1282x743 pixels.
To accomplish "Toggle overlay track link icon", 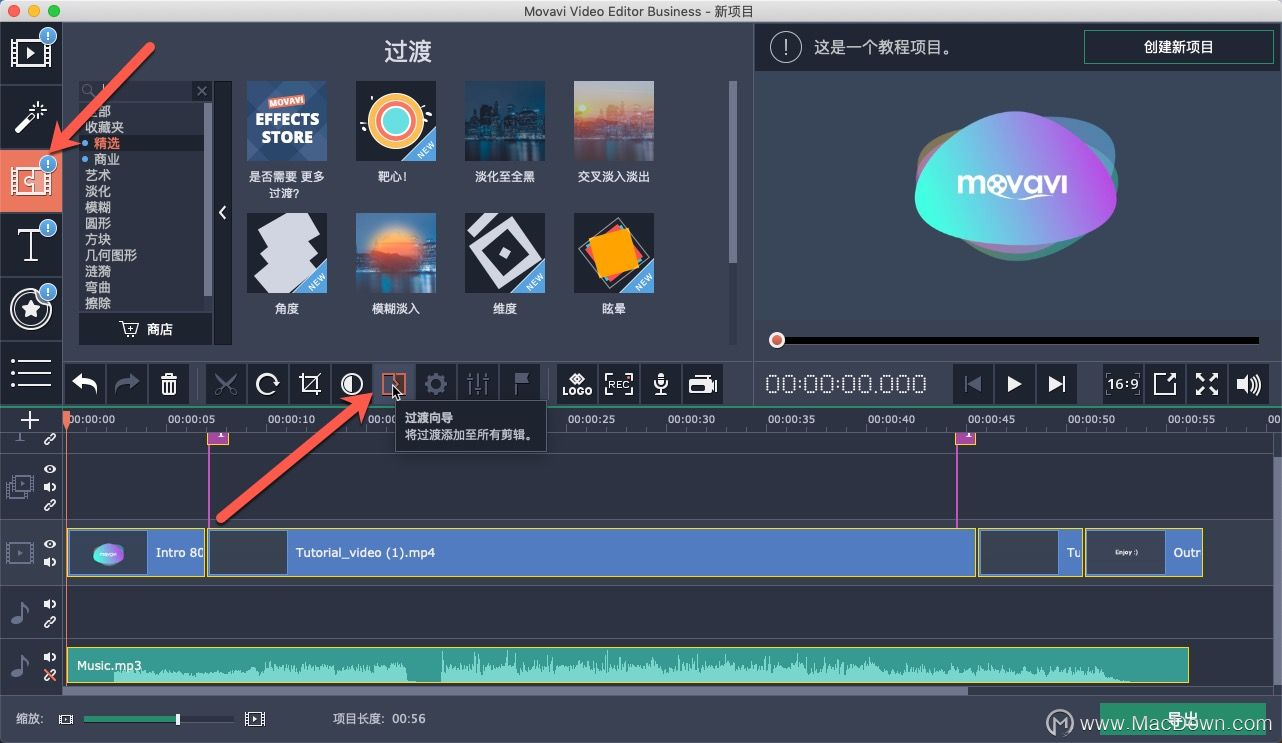I will [50, 505].
